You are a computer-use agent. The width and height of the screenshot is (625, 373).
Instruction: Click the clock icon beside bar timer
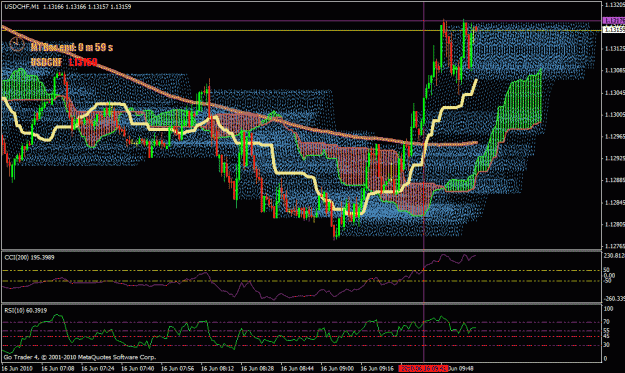[17, 43]
